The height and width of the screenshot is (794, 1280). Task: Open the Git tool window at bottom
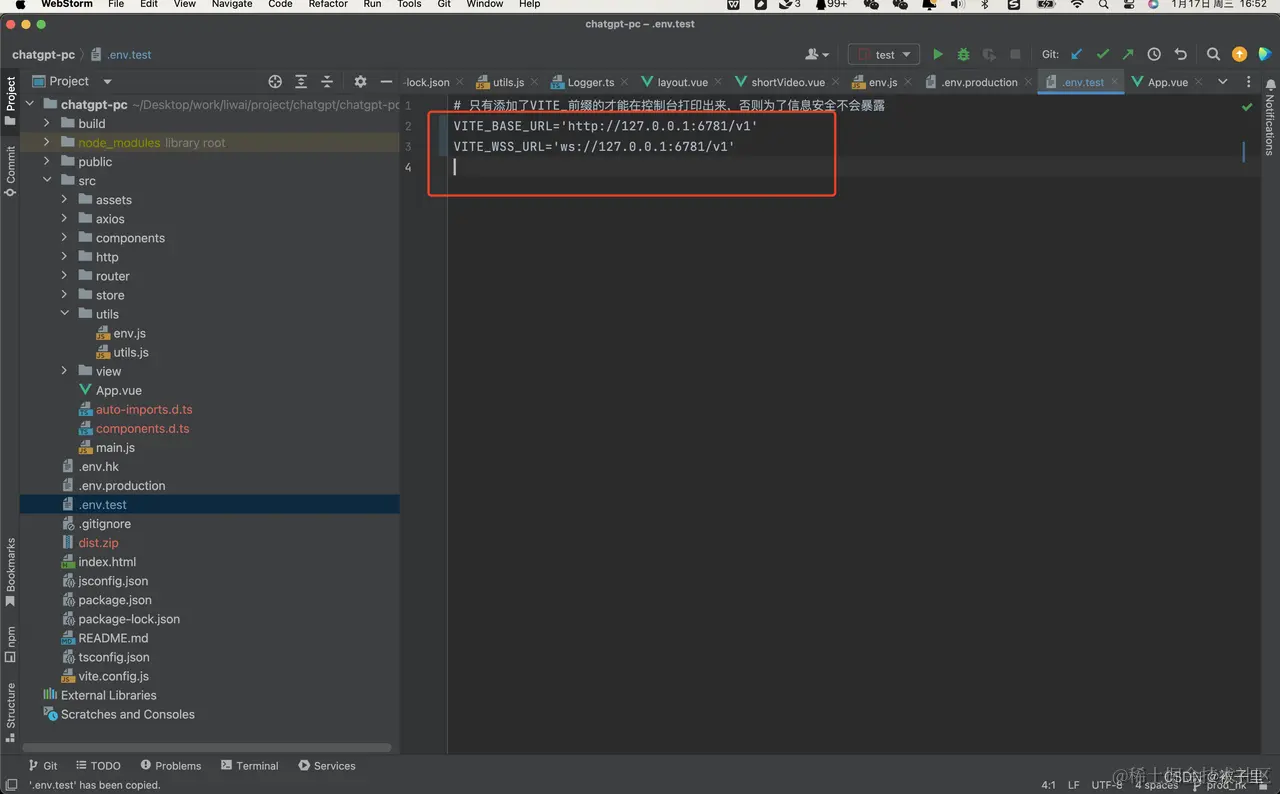(x=43, y=766)
